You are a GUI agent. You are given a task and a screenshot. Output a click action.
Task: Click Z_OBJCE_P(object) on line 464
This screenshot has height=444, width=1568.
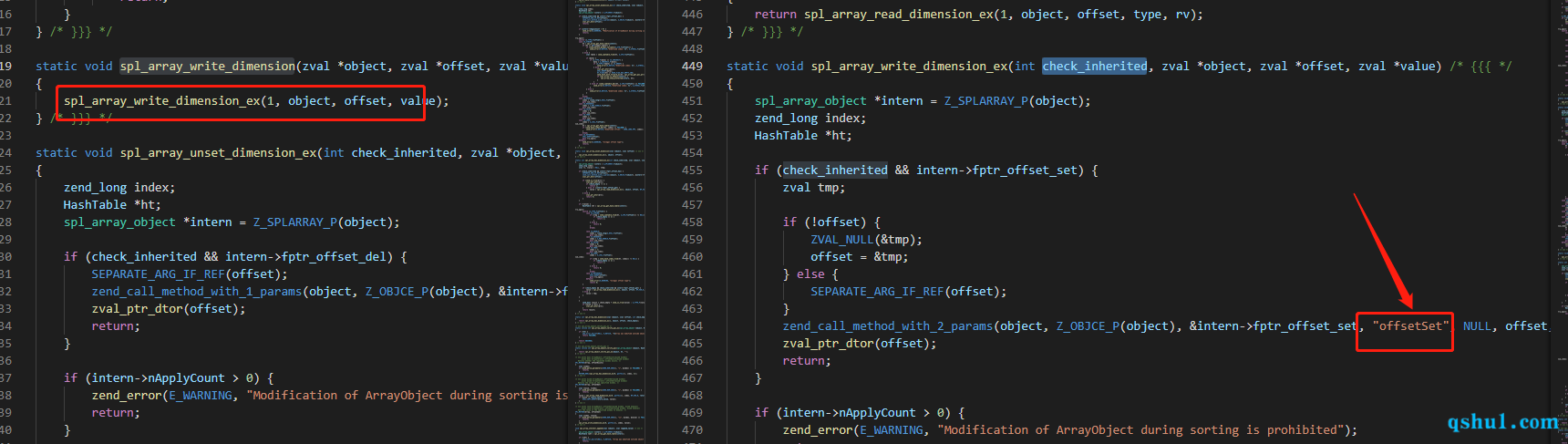[x=1116, y=326]
